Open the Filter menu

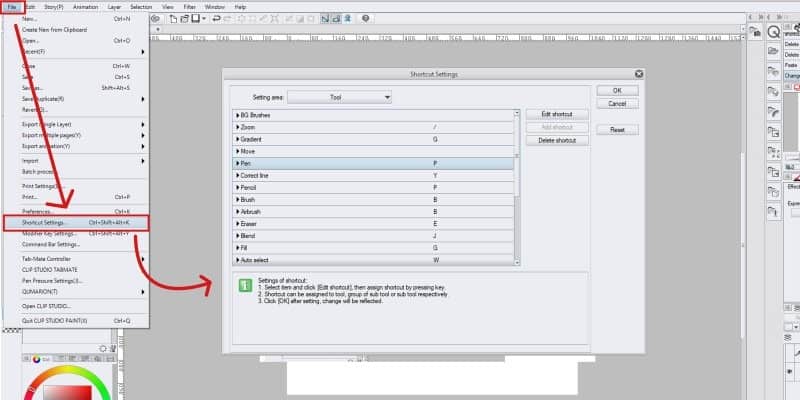click(x=189, y=7)
